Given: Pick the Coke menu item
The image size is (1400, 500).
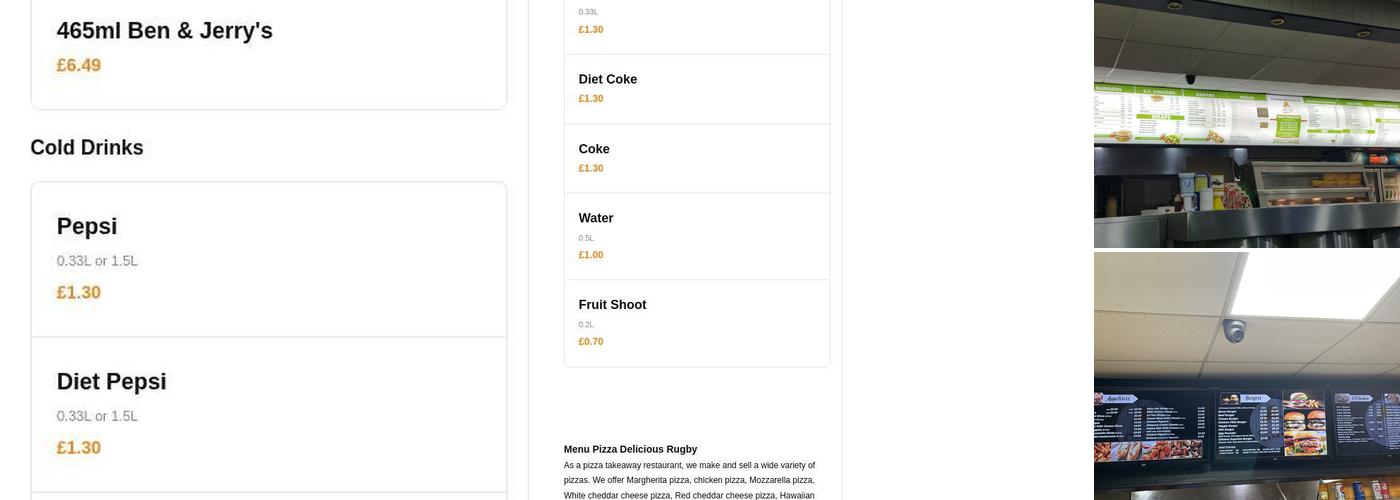Looking at the screenshot, I should pos(594,149).
